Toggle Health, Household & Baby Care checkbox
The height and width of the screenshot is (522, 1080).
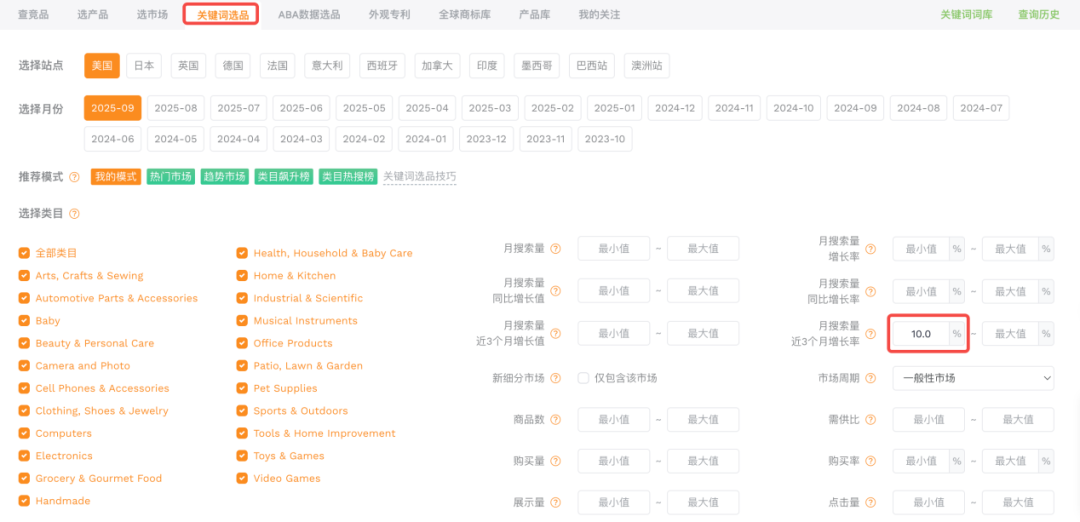pyautogui.click(x=242, y=253)
